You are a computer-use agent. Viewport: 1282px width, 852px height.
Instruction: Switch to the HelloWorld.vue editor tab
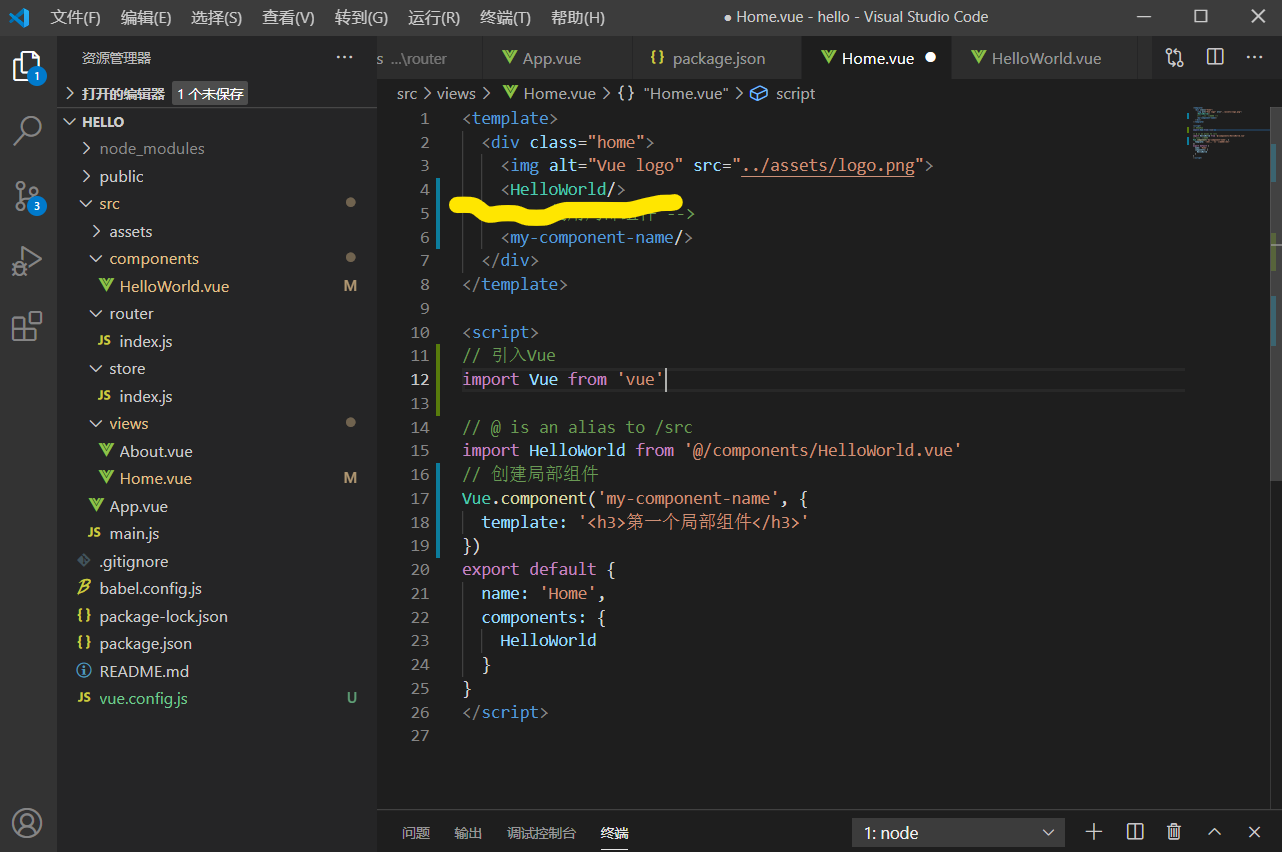[1044, 58]
